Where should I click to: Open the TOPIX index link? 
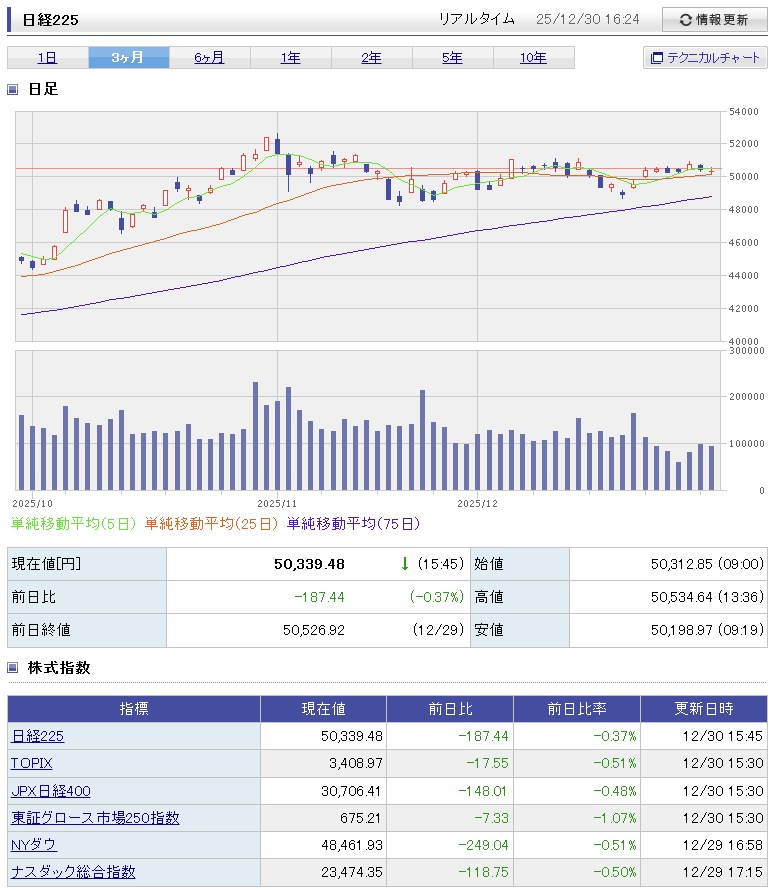pos(32,763)
